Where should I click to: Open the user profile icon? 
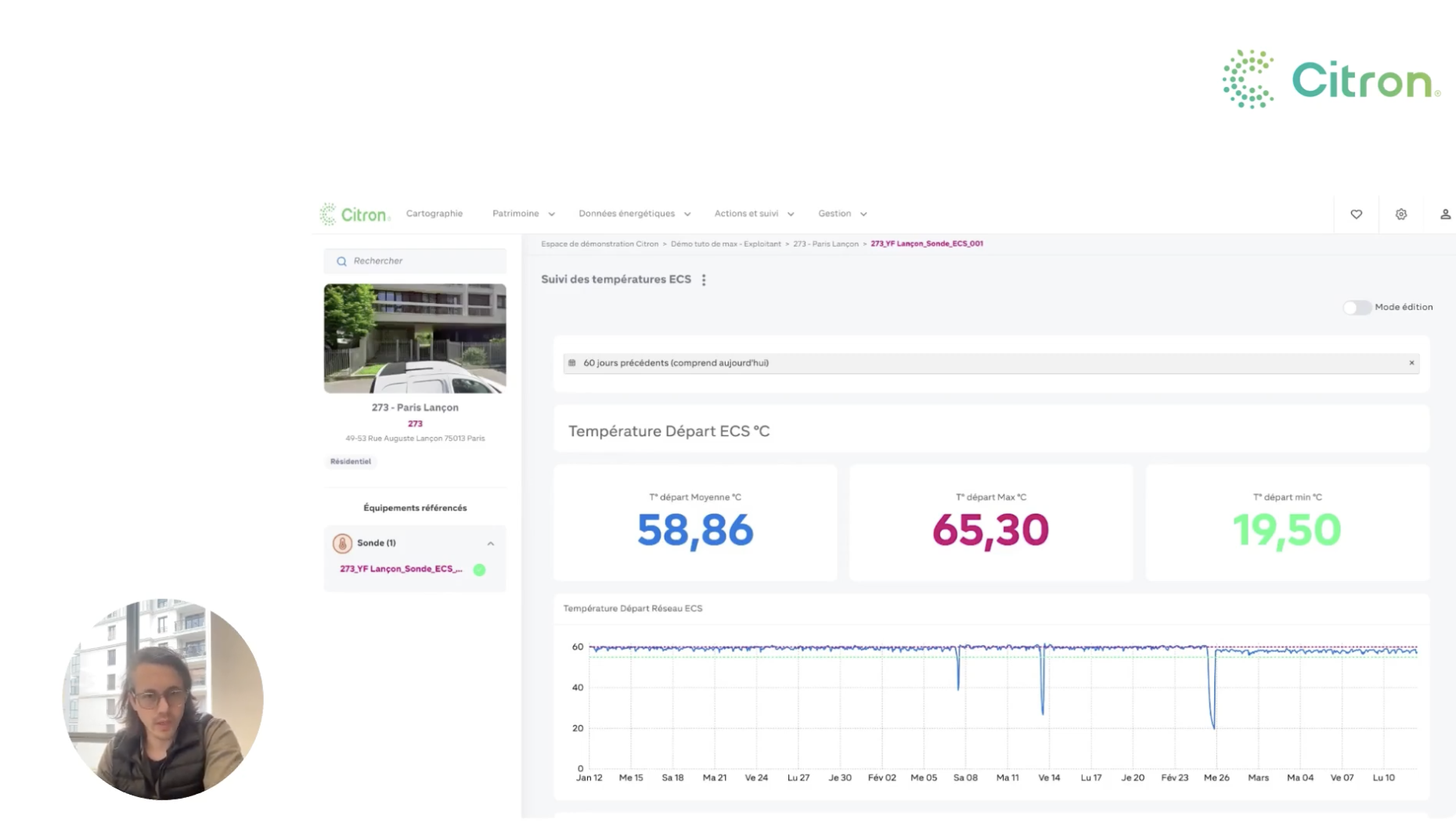click(x=1445, y=214)
